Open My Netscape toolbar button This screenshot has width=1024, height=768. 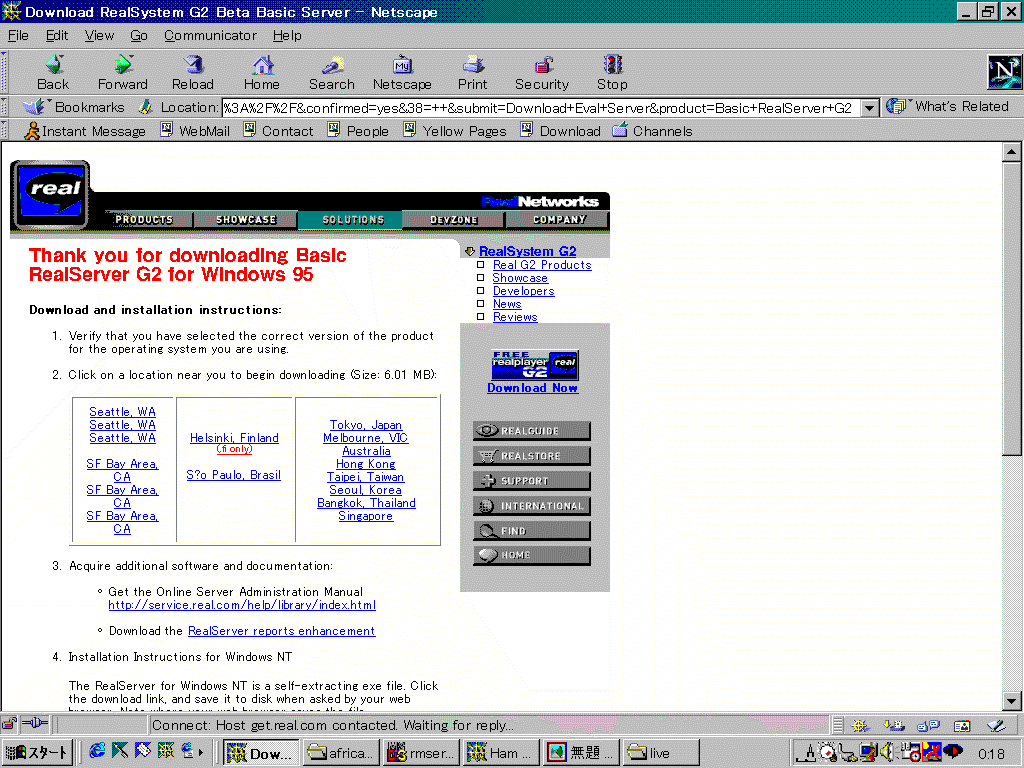pyautogui.click(x=402, y=72)
